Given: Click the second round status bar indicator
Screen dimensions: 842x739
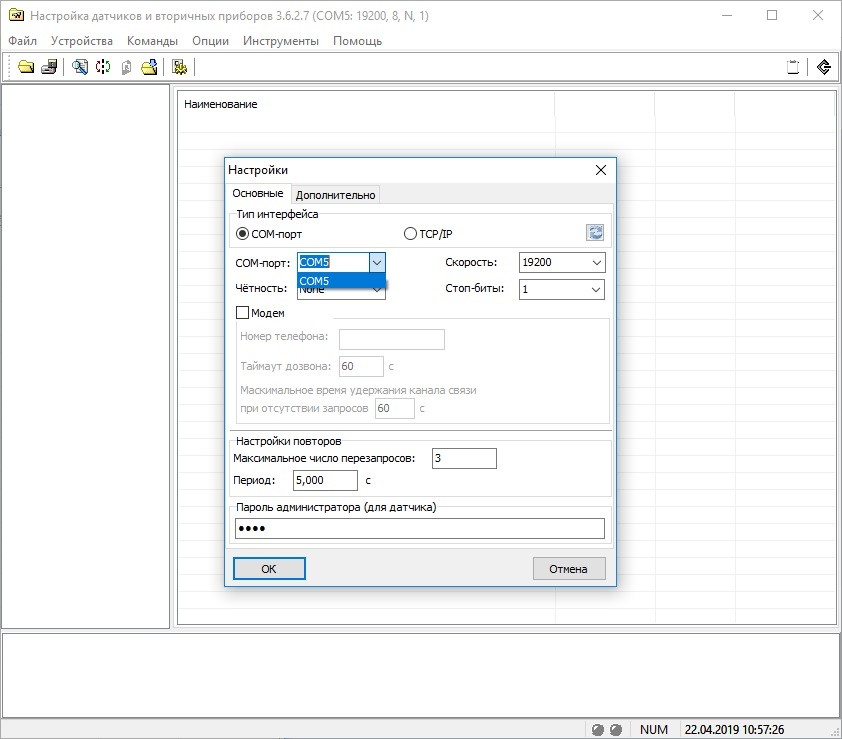Looking at the screenshot, I should point(616,729).
